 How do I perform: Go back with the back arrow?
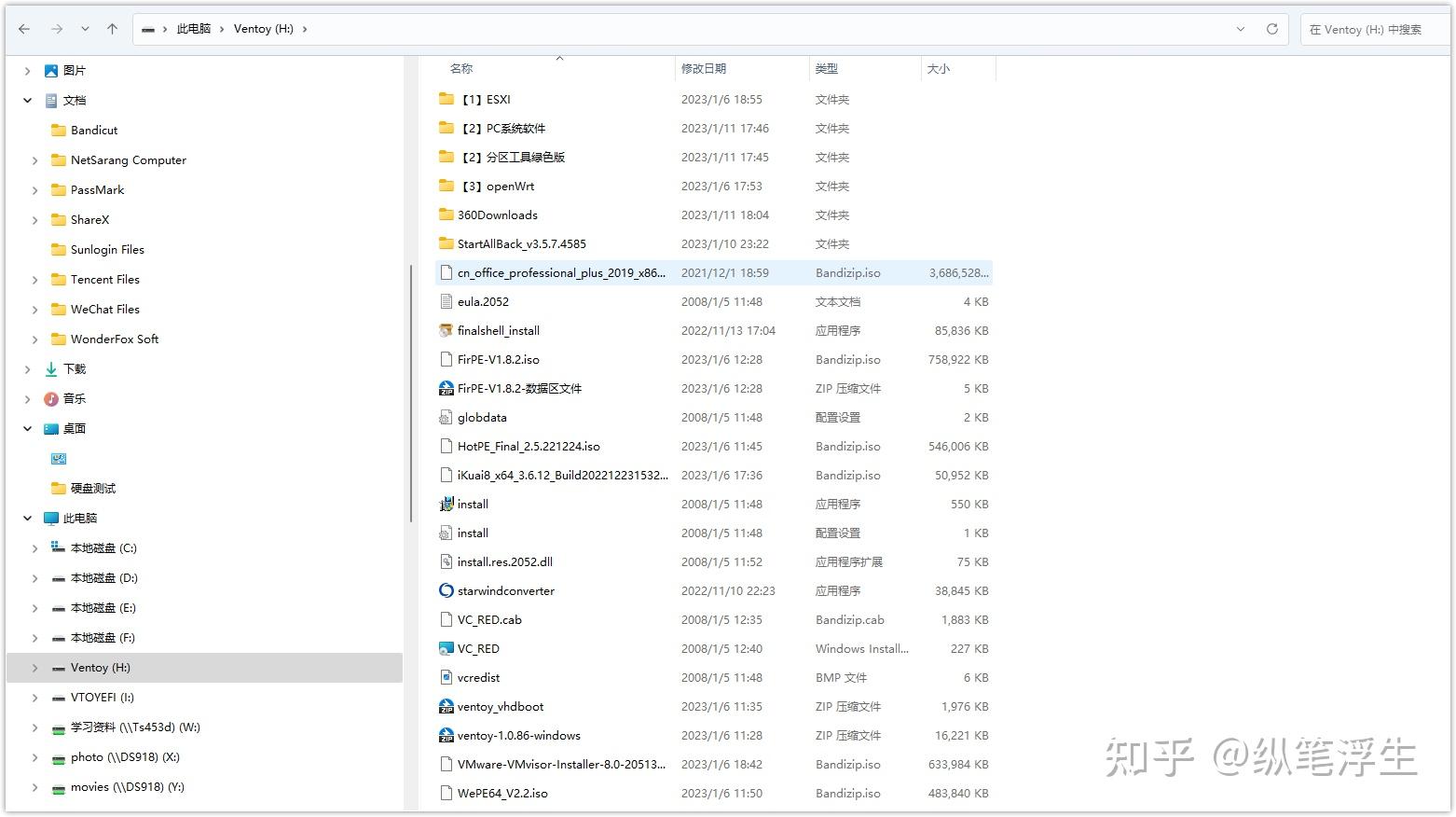[x=24, y=29]
